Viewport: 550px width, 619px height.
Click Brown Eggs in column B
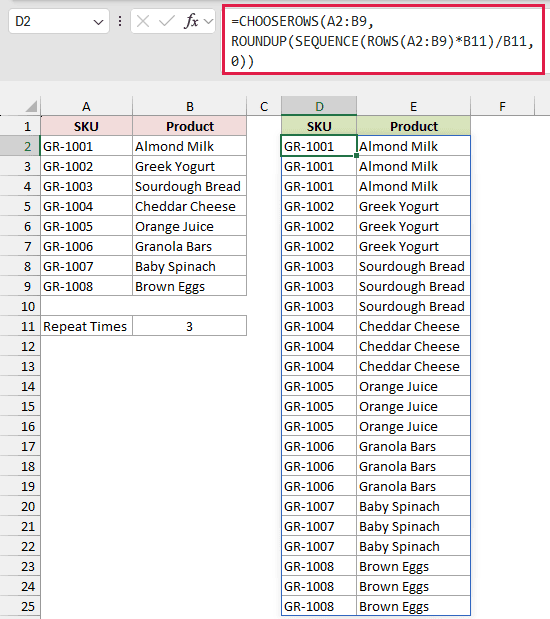(x=190, y=287)
